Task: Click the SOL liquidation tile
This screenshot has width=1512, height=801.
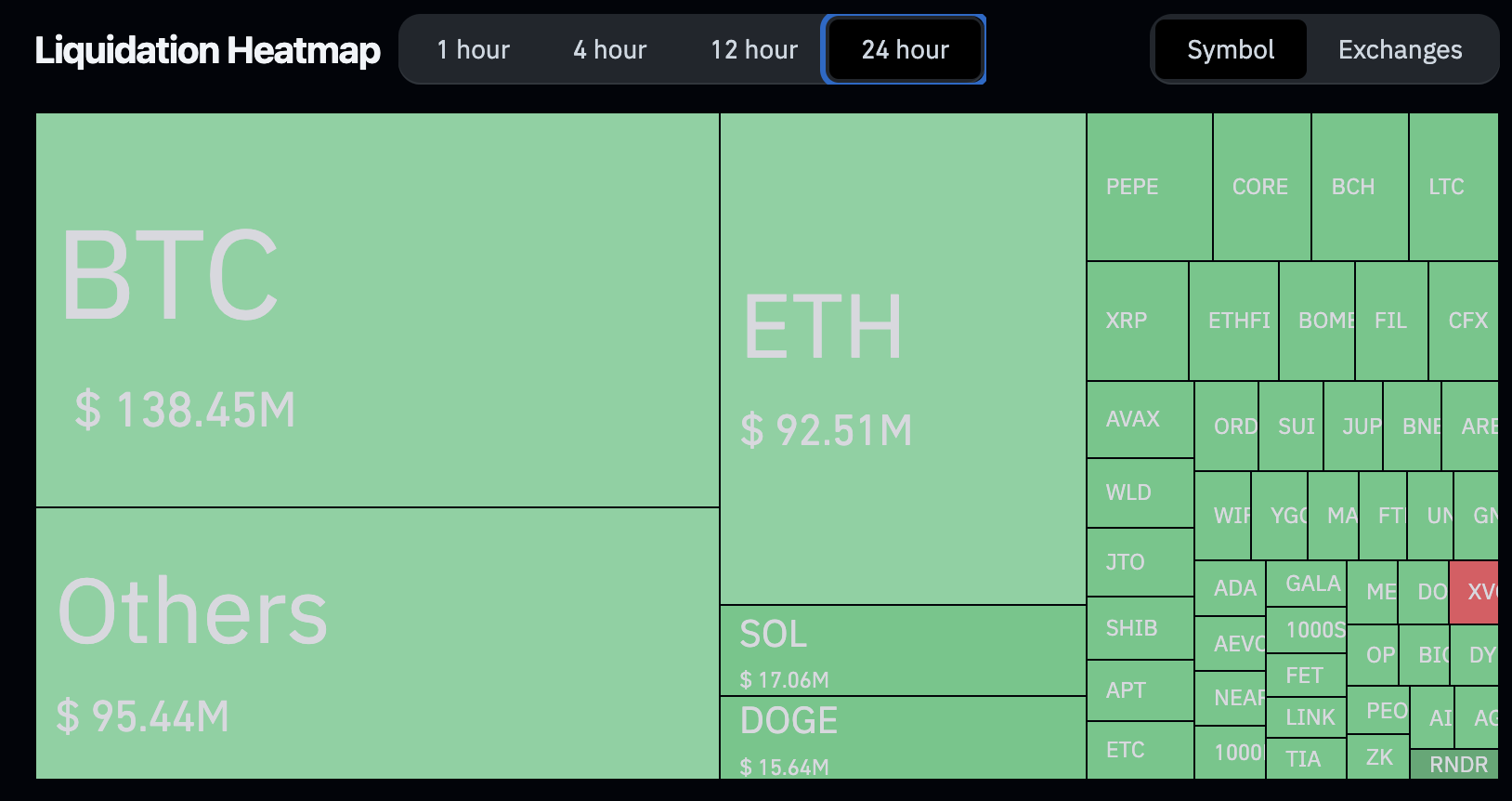Action: pyautogui.click(x=903, y=650)
